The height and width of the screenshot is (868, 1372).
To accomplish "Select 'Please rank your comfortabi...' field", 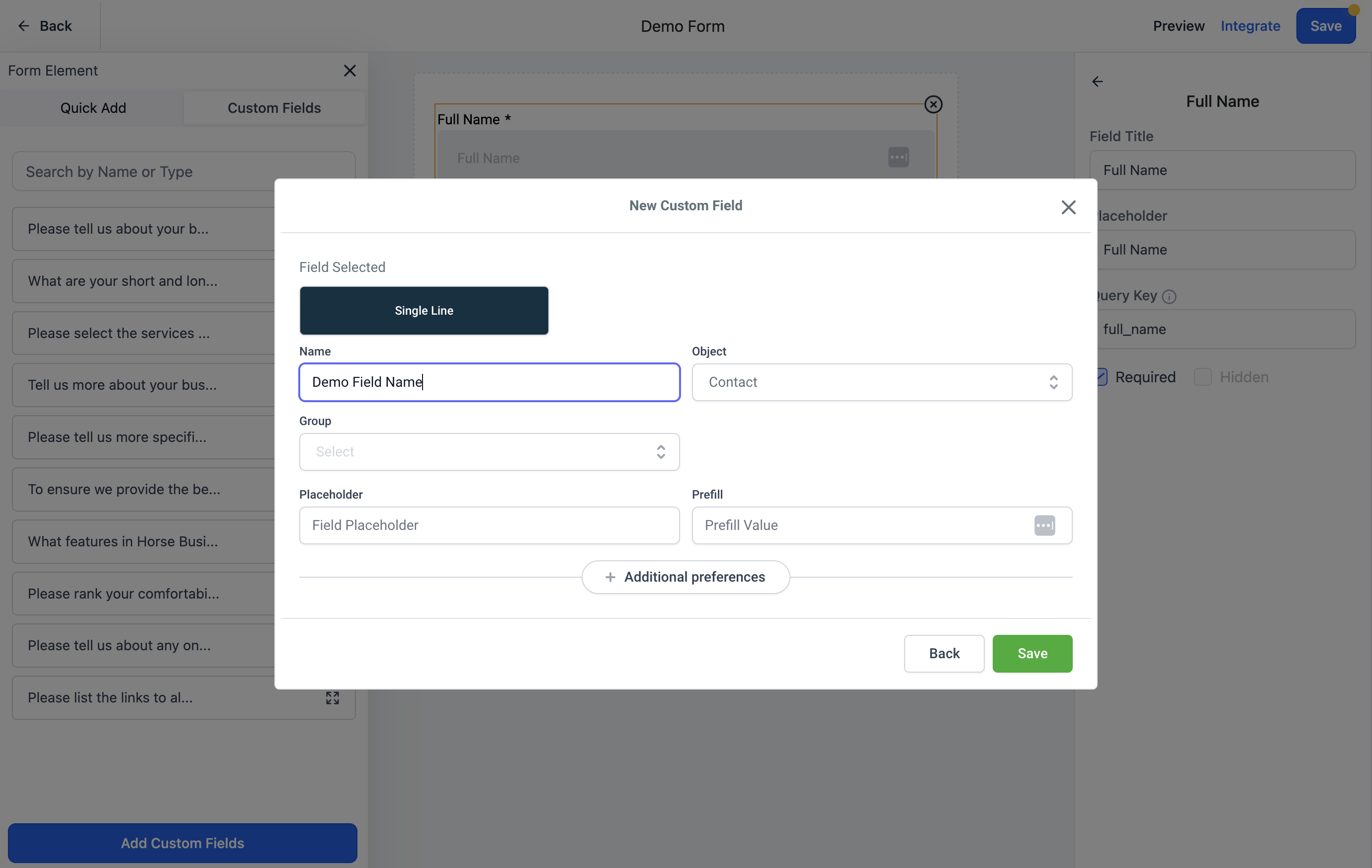I will pos(144,593).
